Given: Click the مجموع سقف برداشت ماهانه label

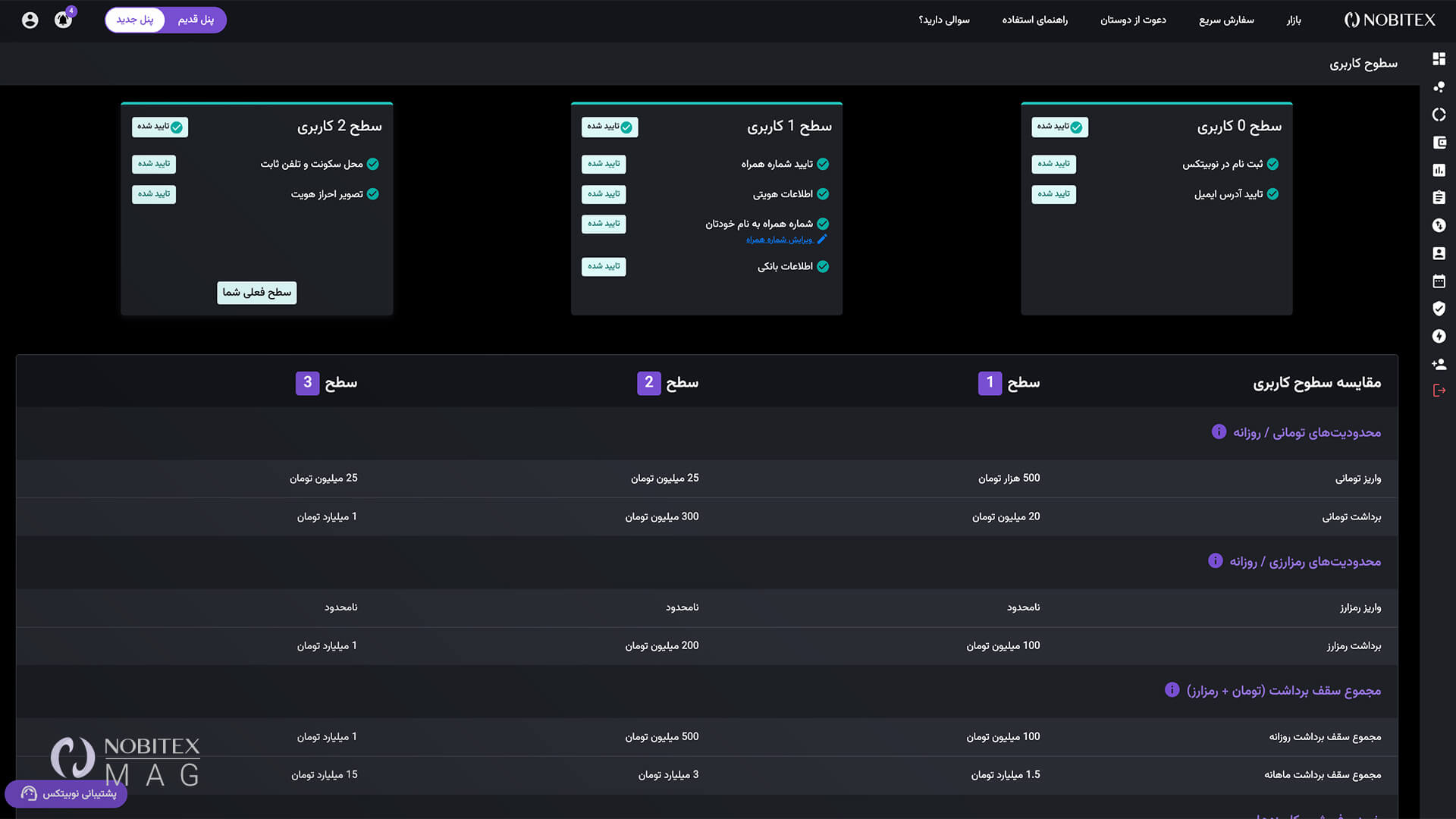Looking at the screenshot, I should click(1323, 775).
